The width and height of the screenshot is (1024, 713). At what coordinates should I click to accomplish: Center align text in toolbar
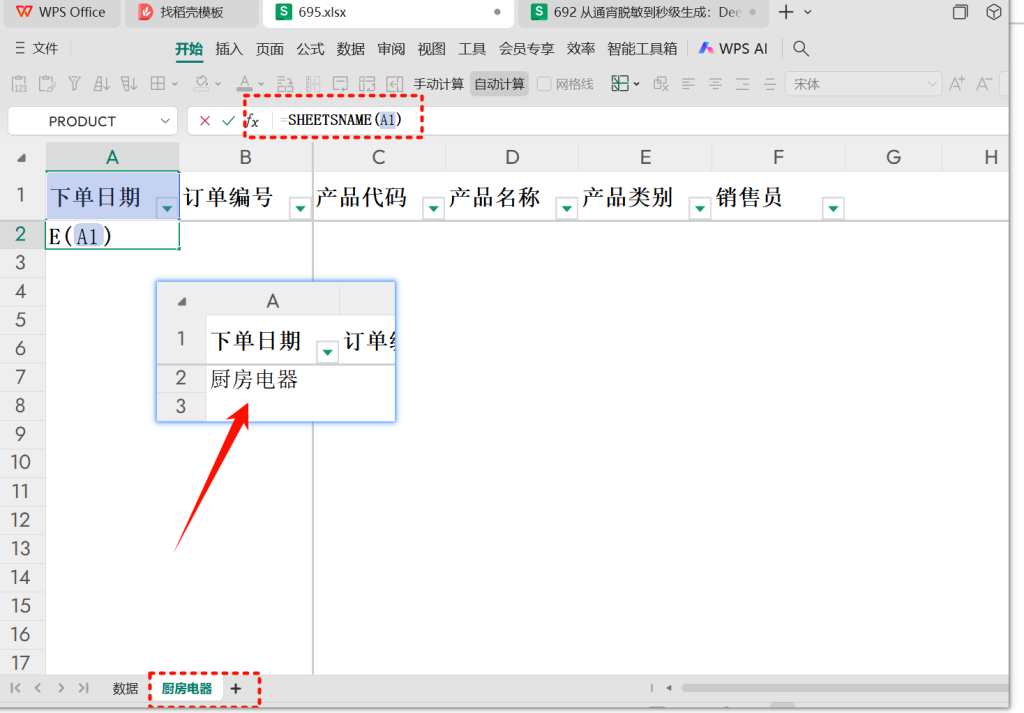(715, 84)
